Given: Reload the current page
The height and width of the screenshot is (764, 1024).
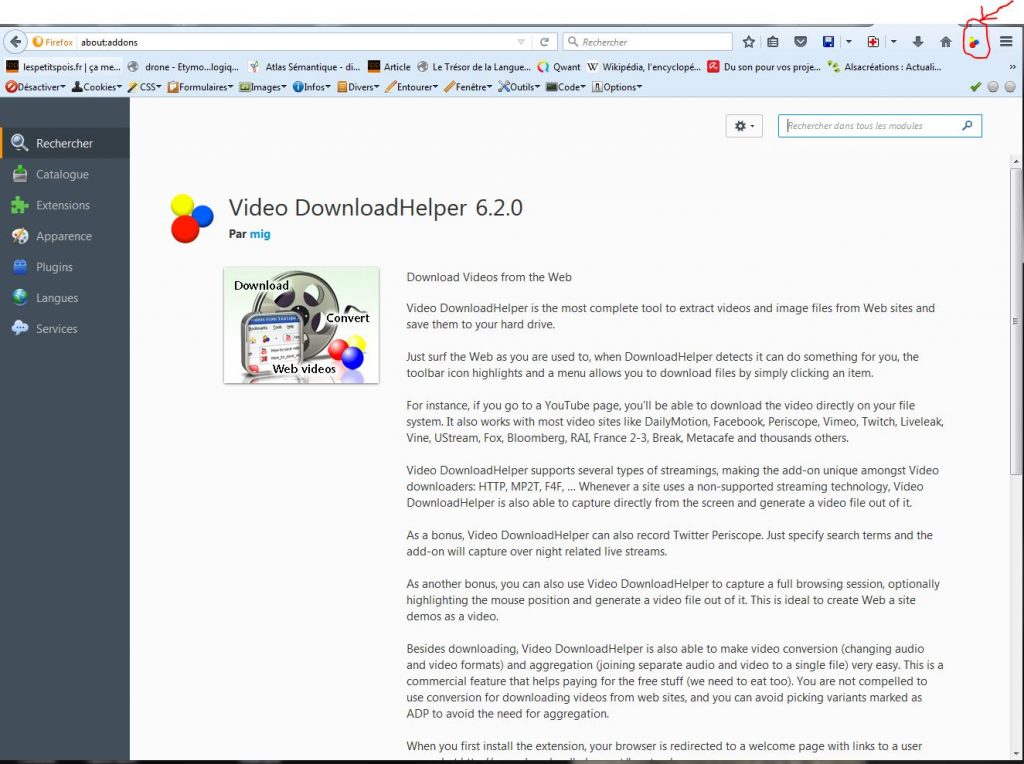Looking at the screenshot, I should click(x=545, y=42).
